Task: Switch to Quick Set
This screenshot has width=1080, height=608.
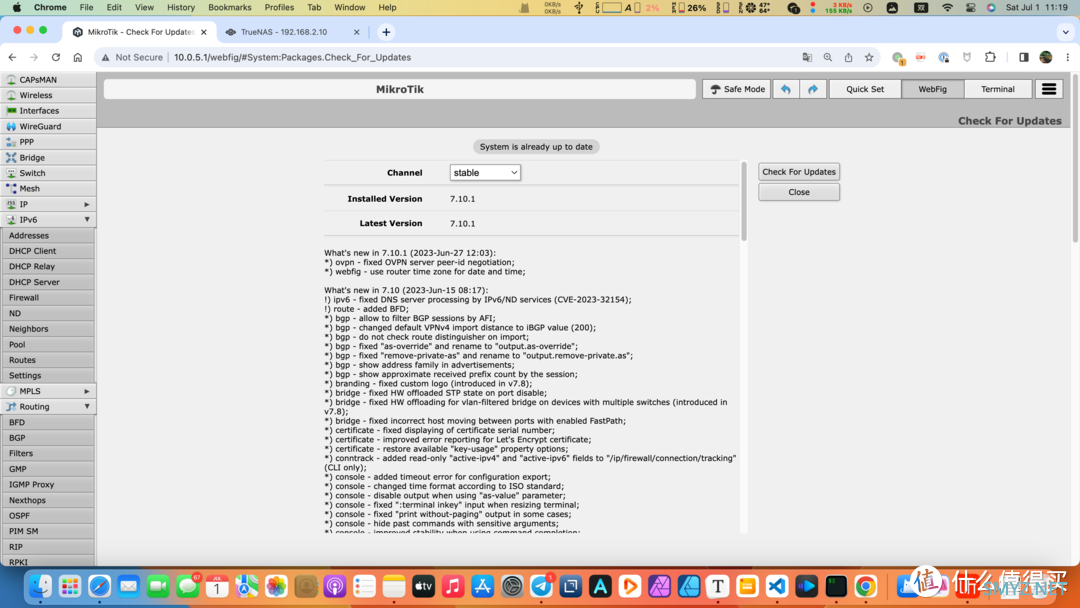Action: tap(865, 89)
